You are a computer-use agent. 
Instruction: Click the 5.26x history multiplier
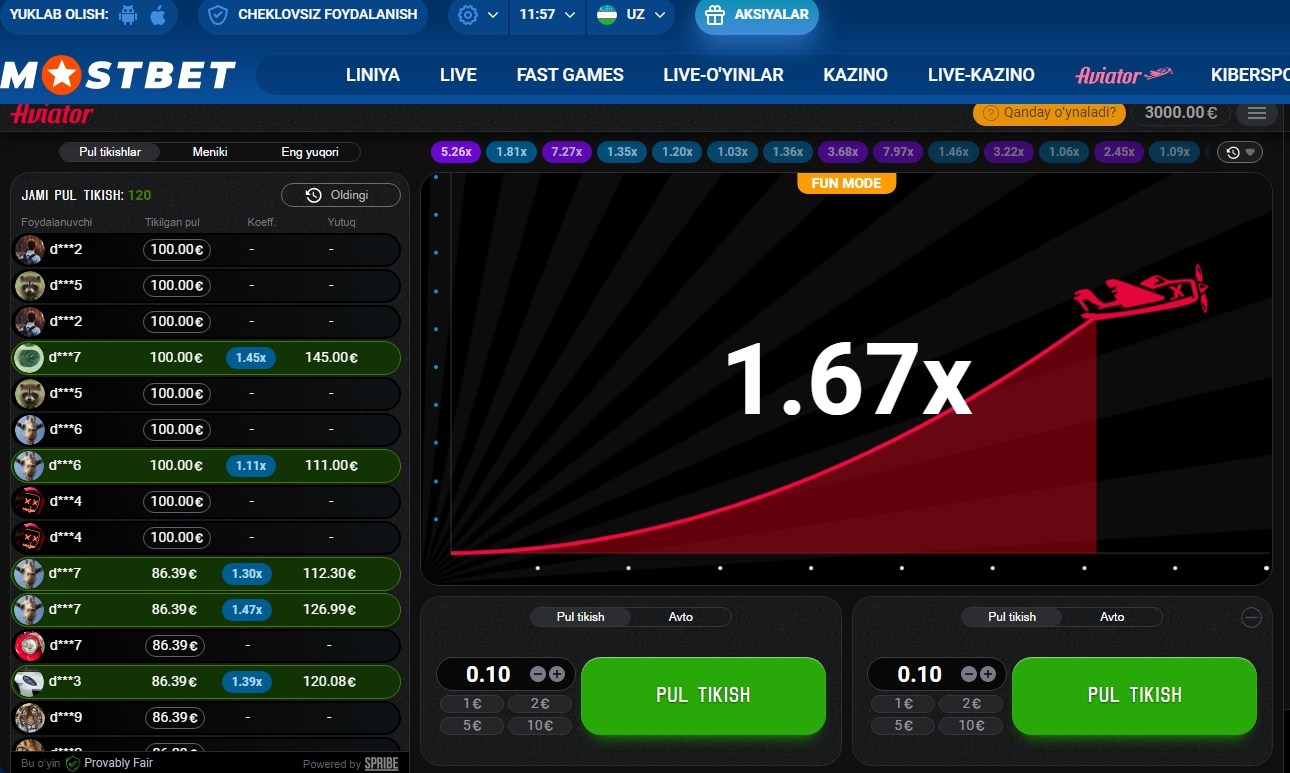(456, 152)
